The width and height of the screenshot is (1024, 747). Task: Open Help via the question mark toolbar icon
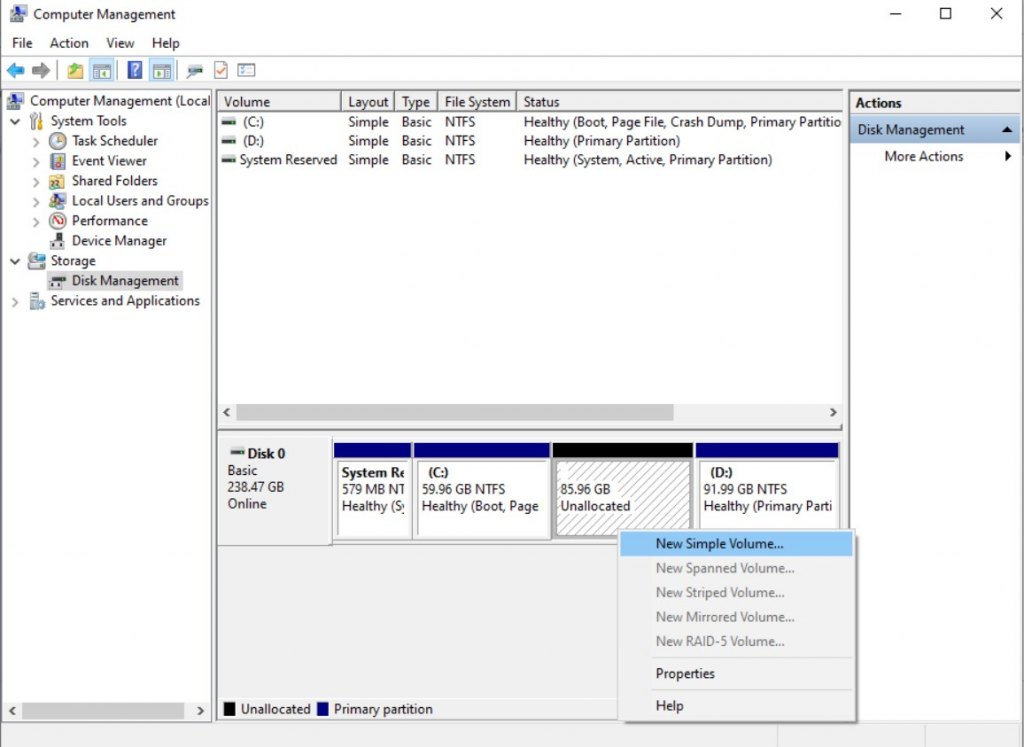click(134, 70)
